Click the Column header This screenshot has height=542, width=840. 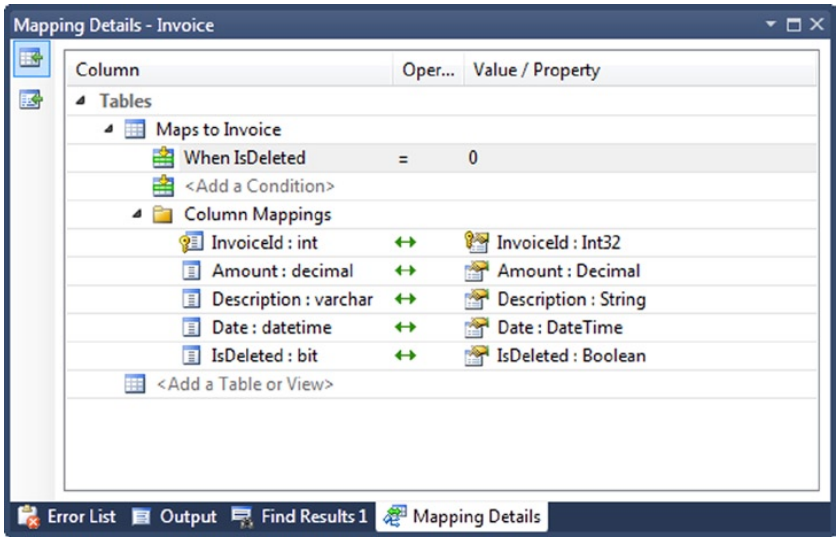click(x=230, y=70)
